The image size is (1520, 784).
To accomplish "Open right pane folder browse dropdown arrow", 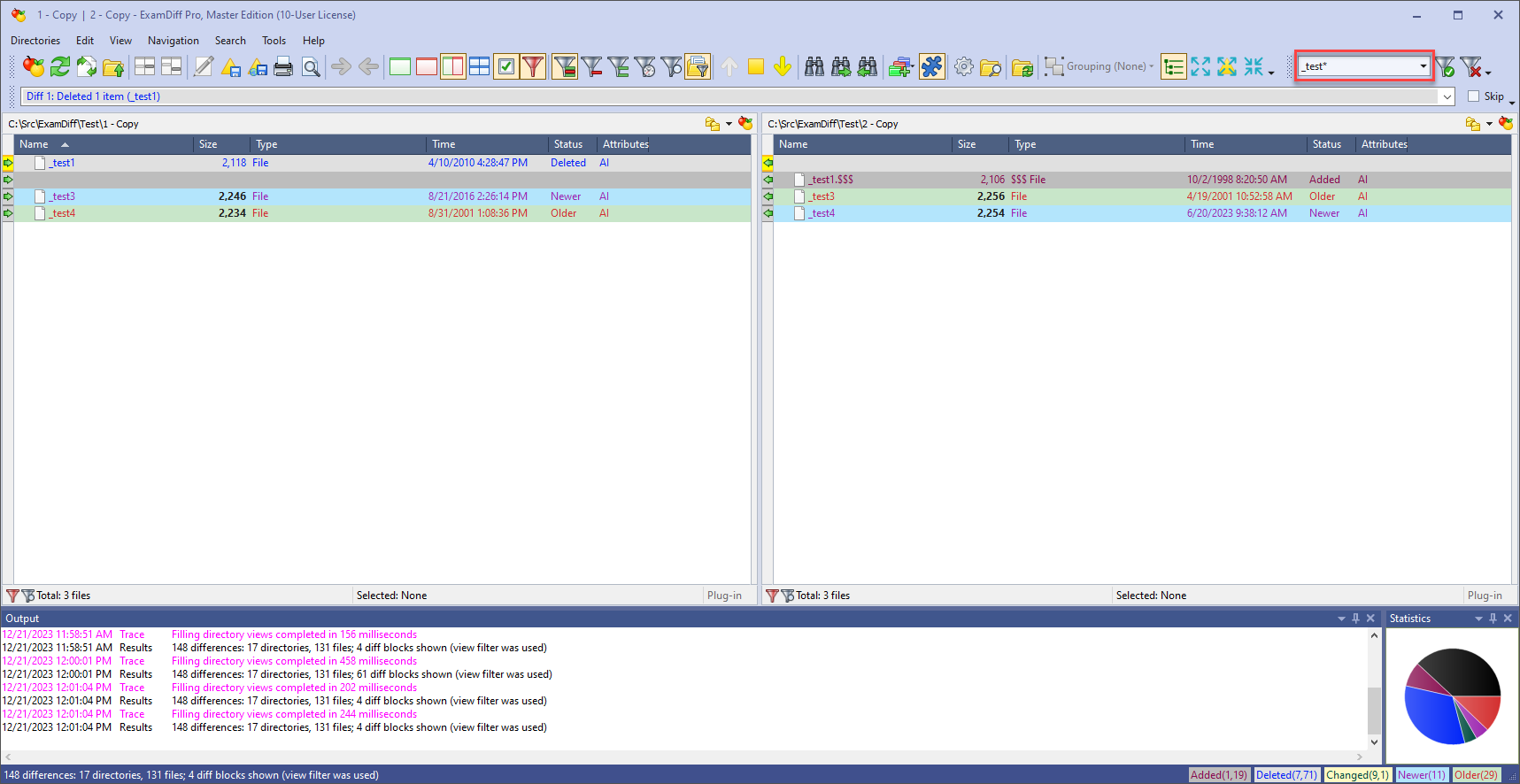I will tap(1489, 124).
